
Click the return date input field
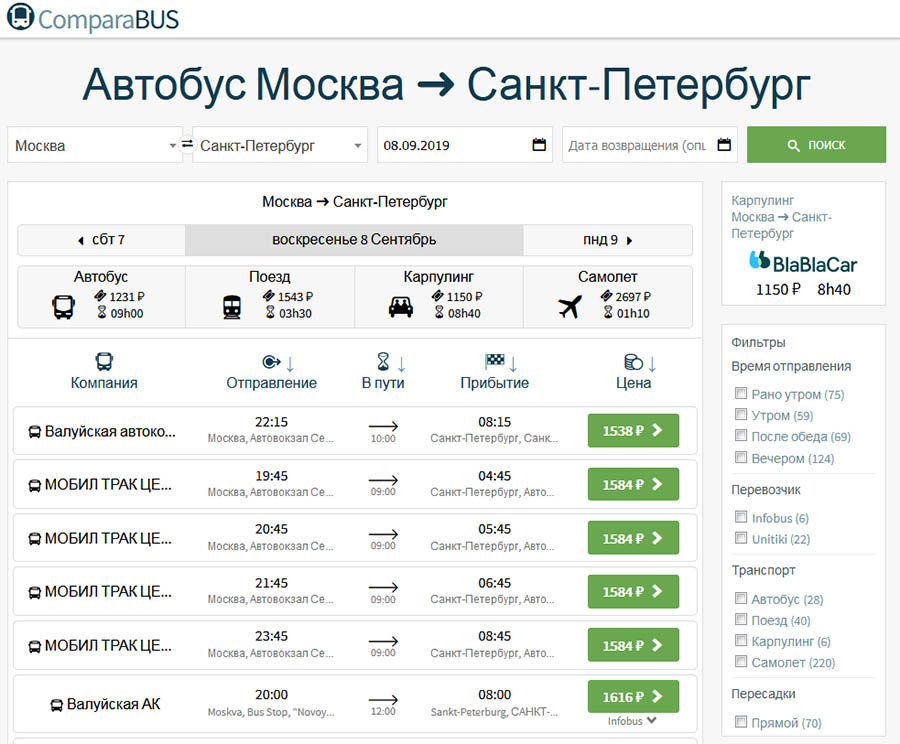(637, 145)
